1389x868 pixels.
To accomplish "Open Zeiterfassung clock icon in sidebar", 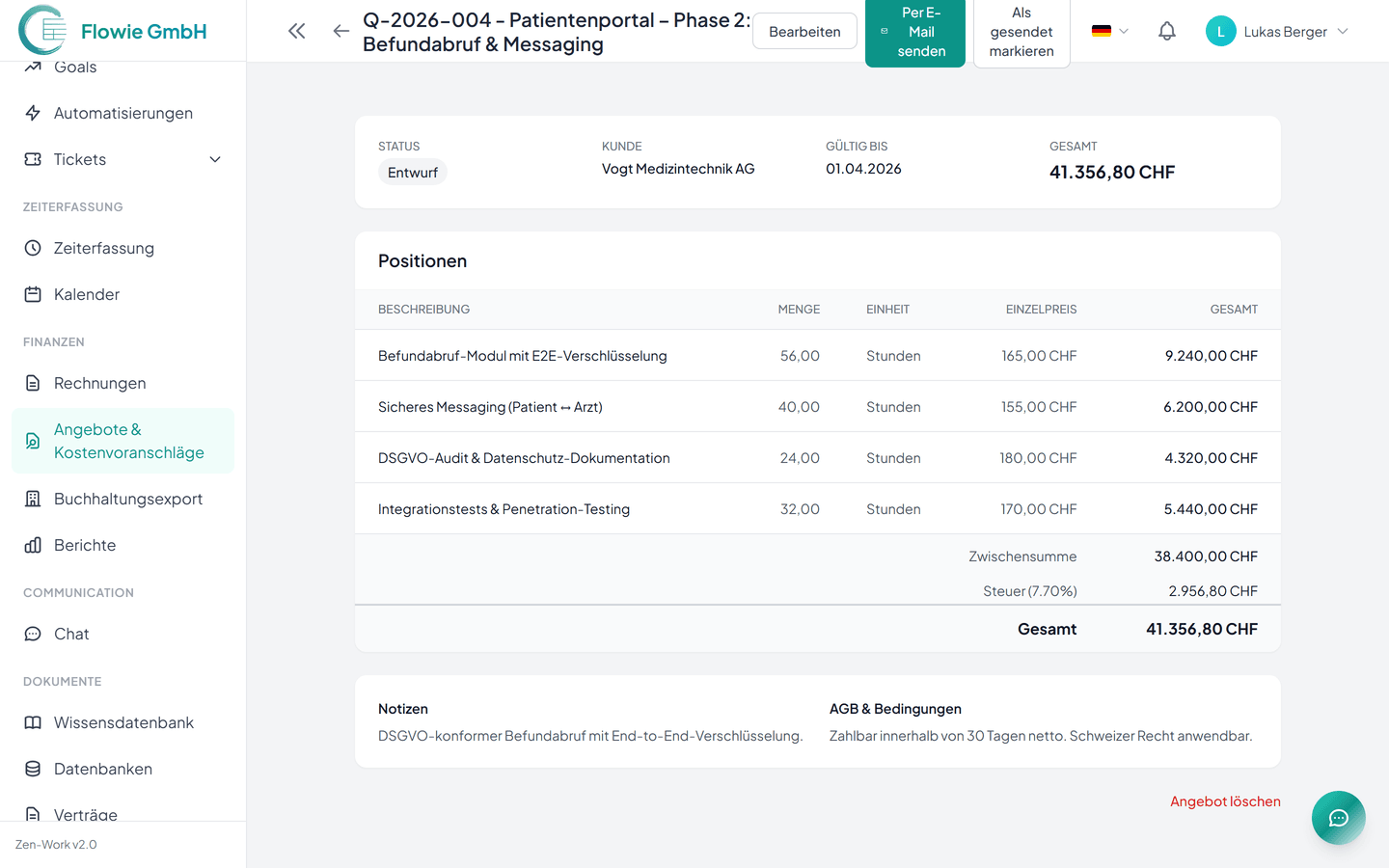I will pyautogui.click(x=33, y=248).
